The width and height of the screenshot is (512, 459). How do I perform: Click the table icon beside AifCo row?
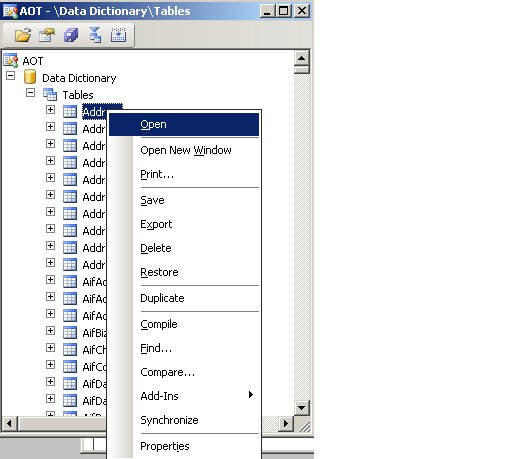(x=70, y=366)
